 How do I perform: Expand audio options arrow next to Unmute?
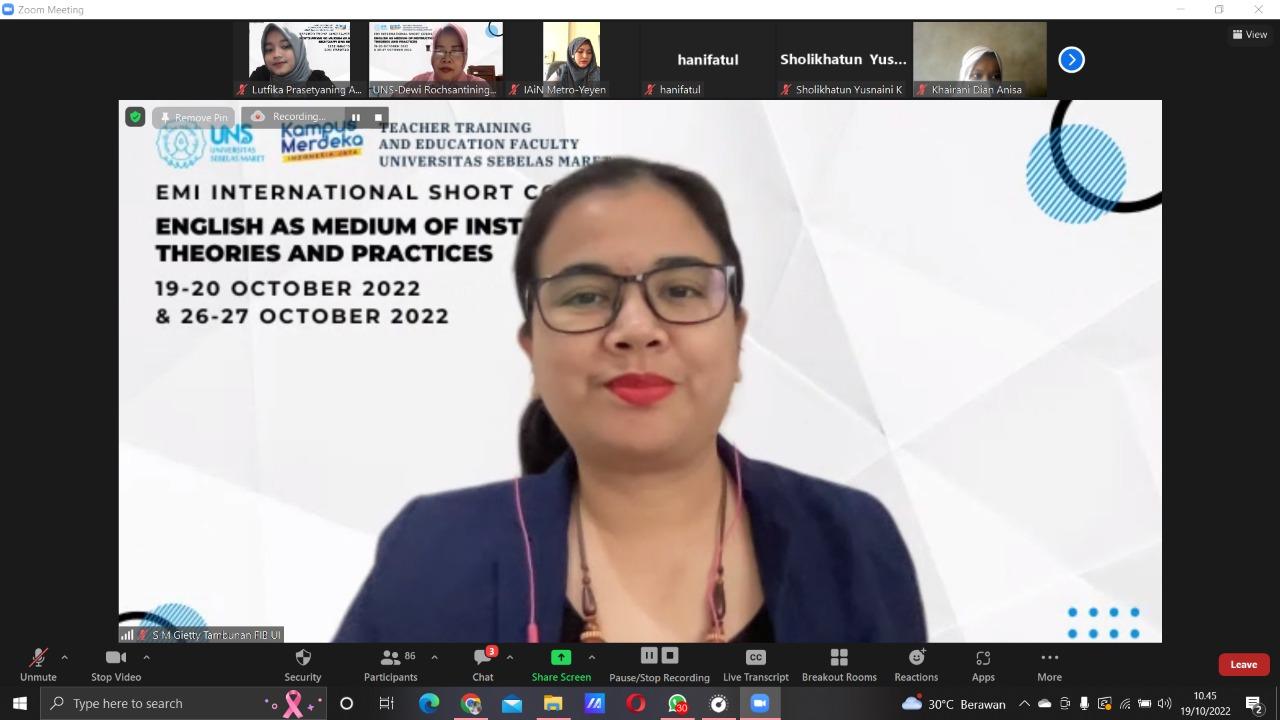(x=65, y=657)
